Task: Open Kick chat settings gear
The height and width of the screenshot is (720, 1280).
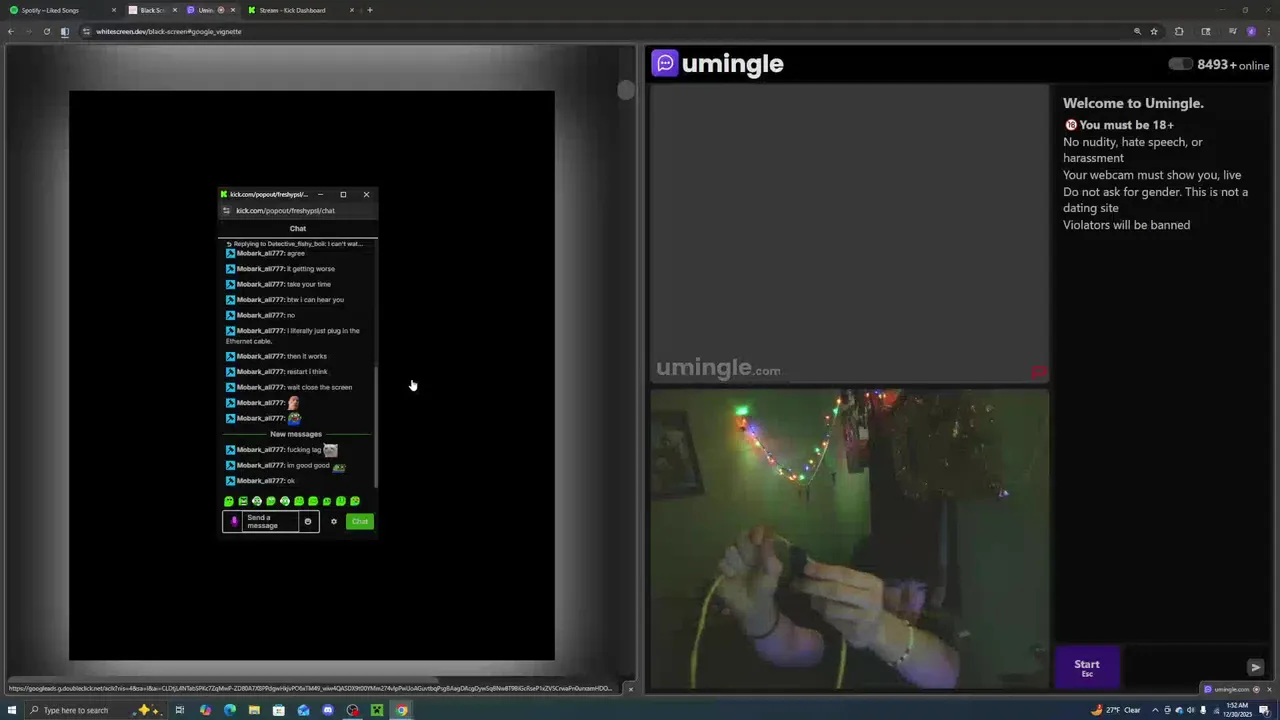Action: [334, 521]
